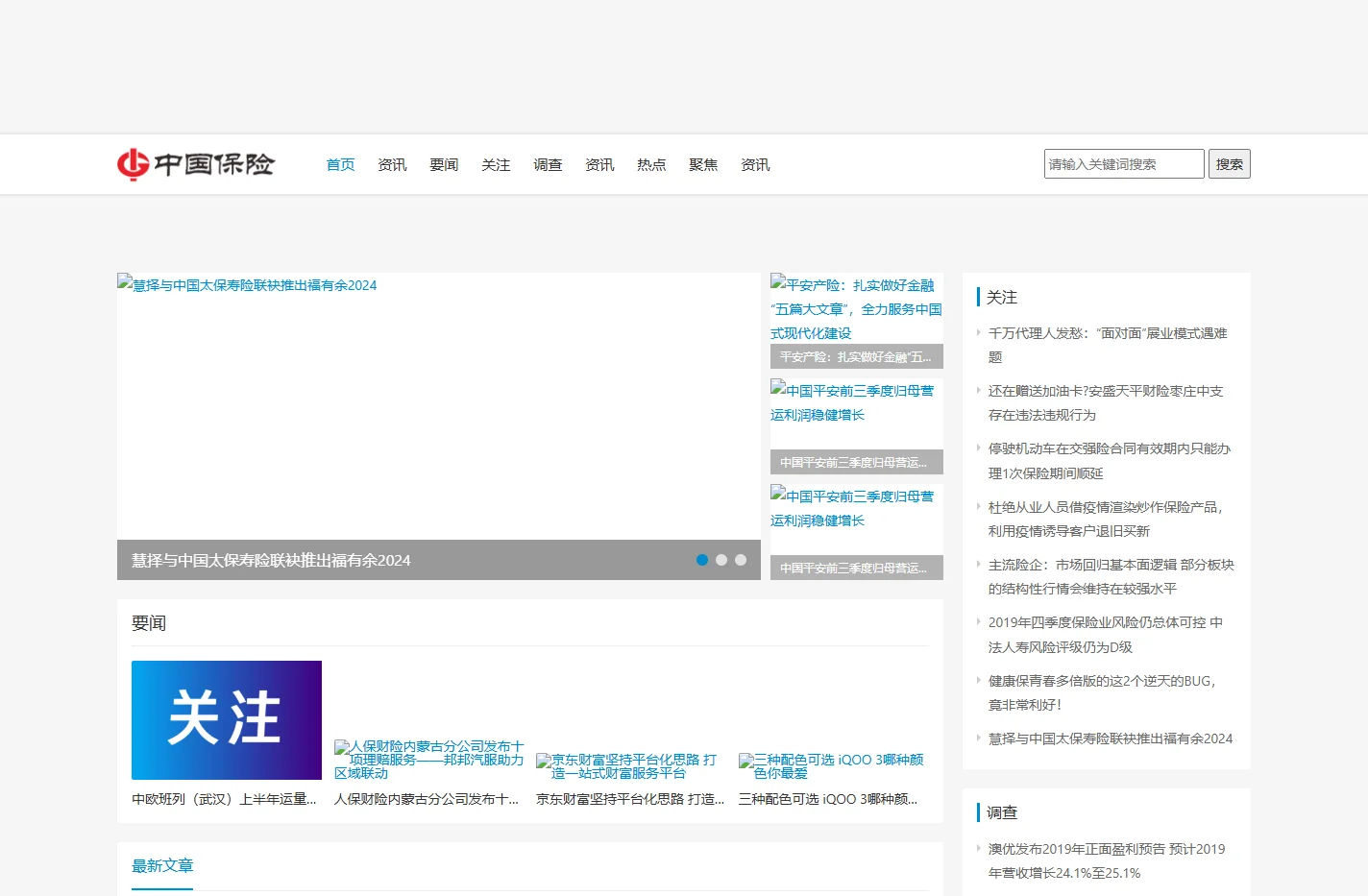Read 2019年四季度保险业风险仍总体可控 article
Screen dimensions: 1368x896
[1106, 635]
